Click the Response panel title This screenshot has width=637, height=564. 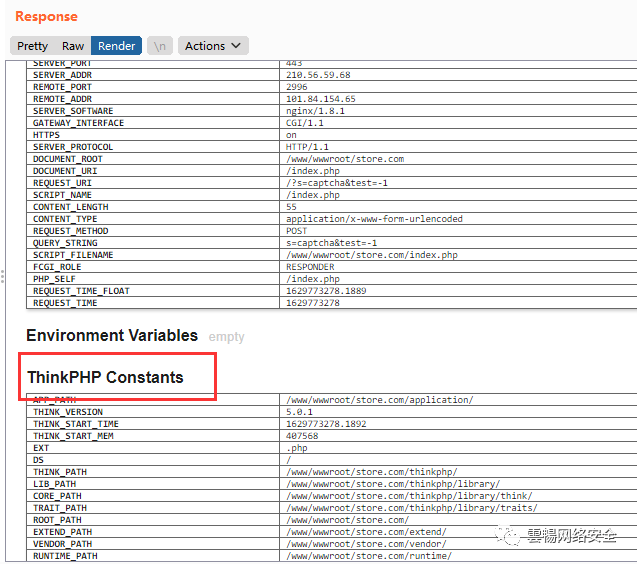coord(46,17)
